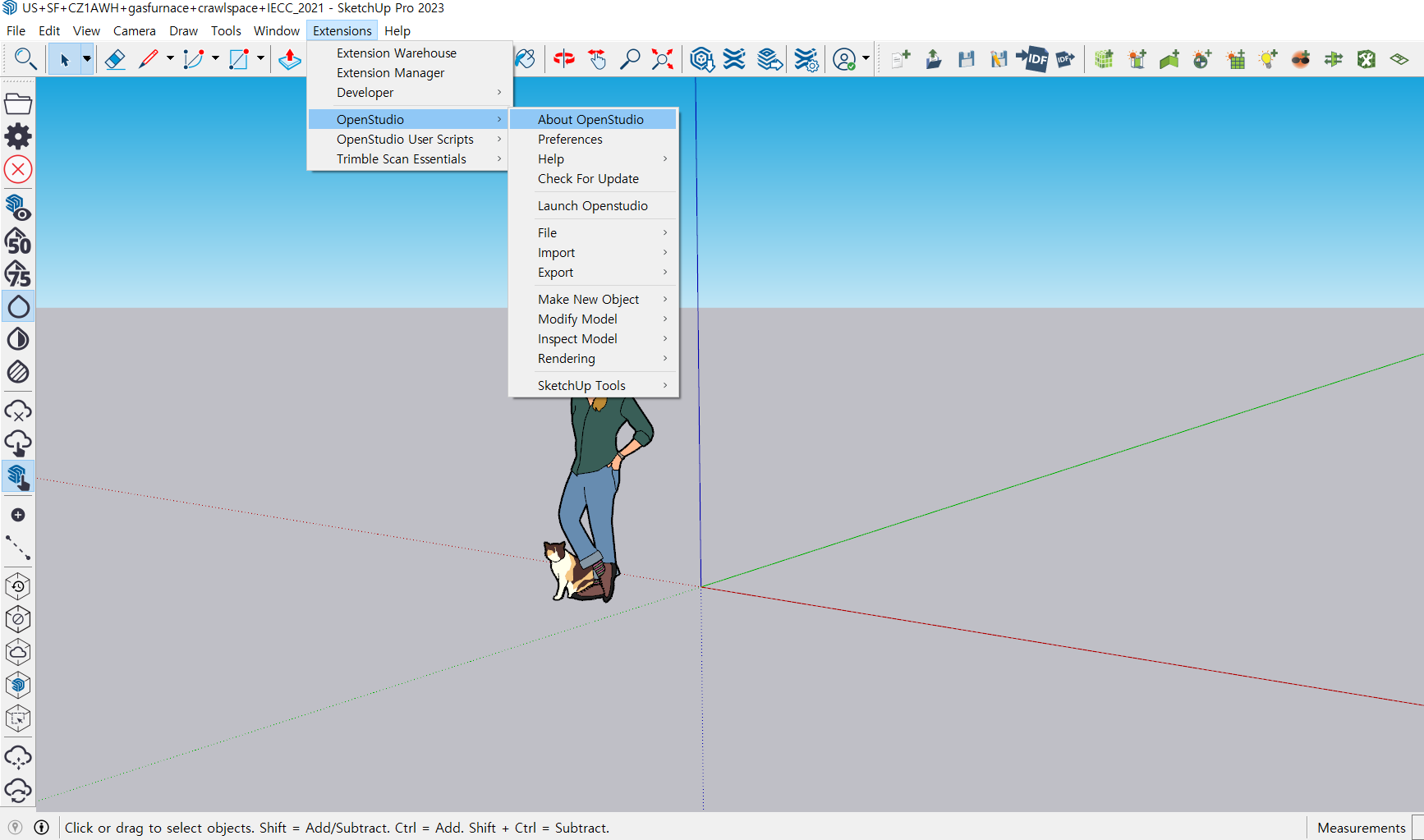Viewport: 1424px width, 840px height.
Task: Click Launch Openstudio menu entry
Action: pyautogui.click(x=593, y=206)
